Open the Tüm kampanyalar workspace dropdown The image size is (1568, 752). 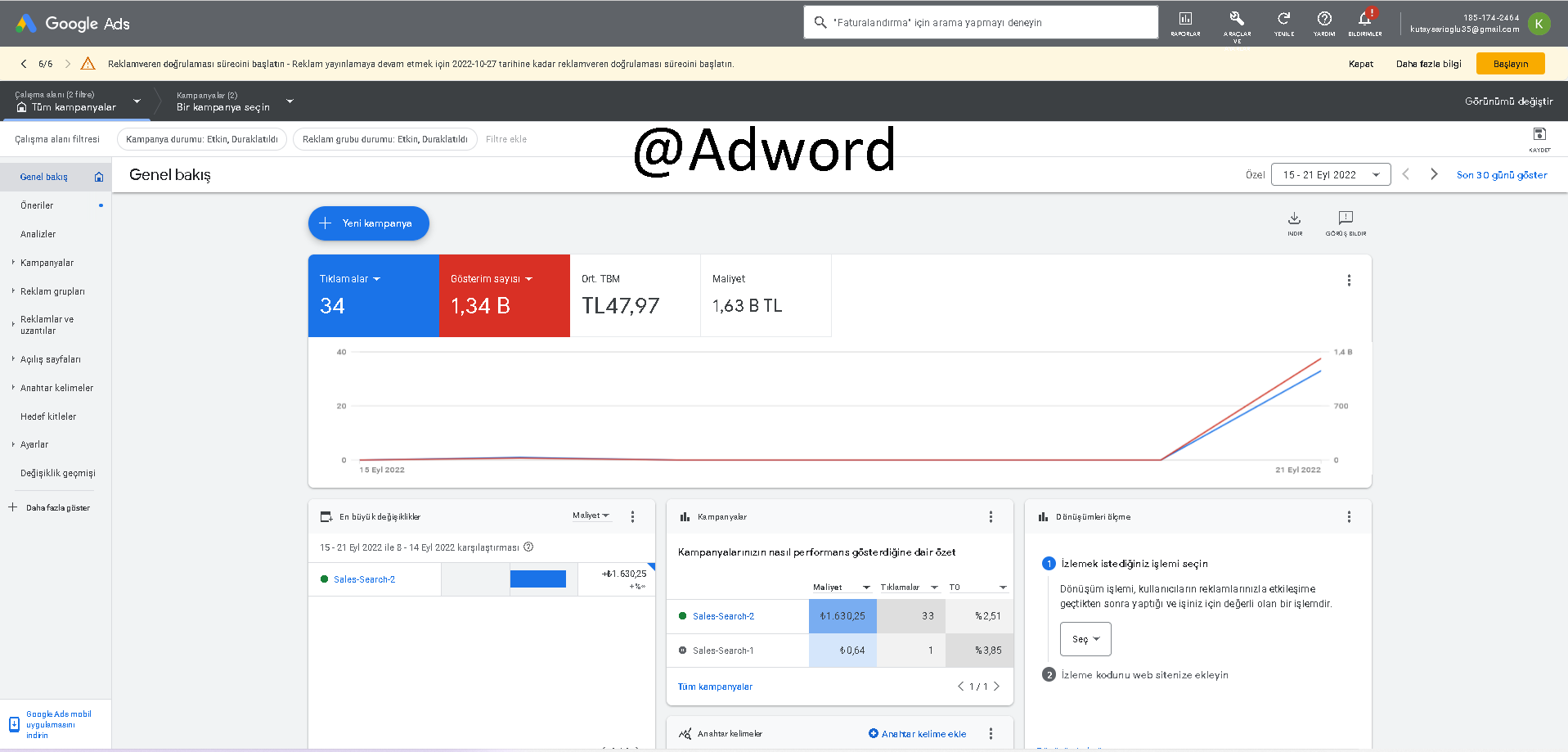pos(78,101)
